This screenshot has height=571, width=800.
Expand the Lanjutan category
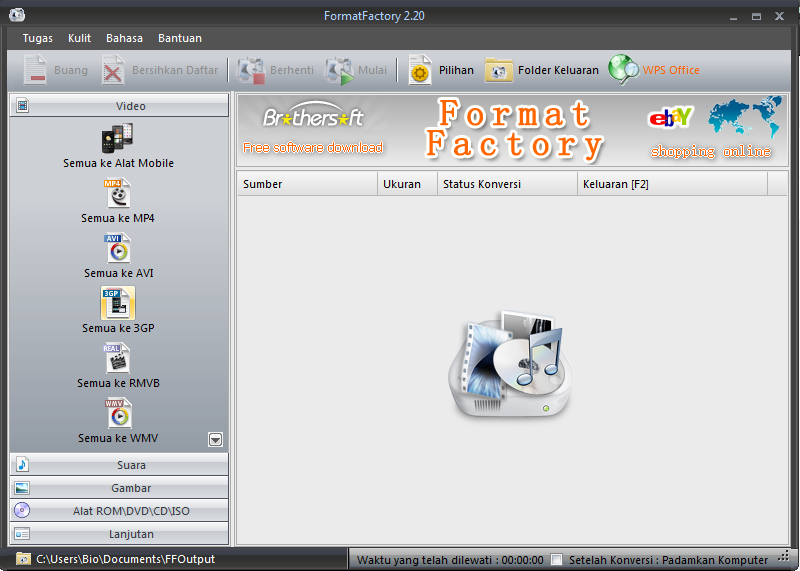pos(119,534)
